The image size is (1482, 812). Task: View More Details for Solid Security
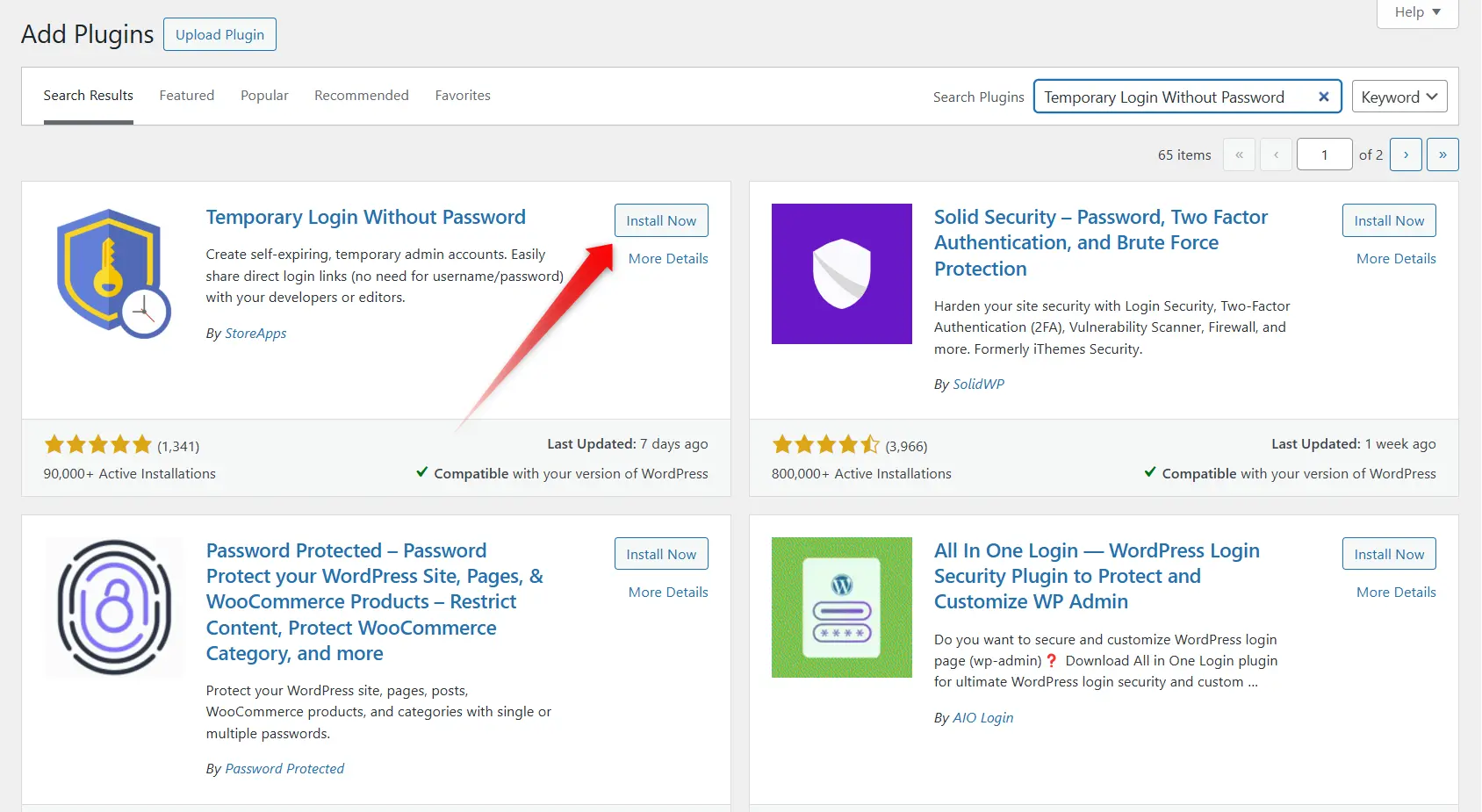pyautogui.click(x=1395, y=259)
